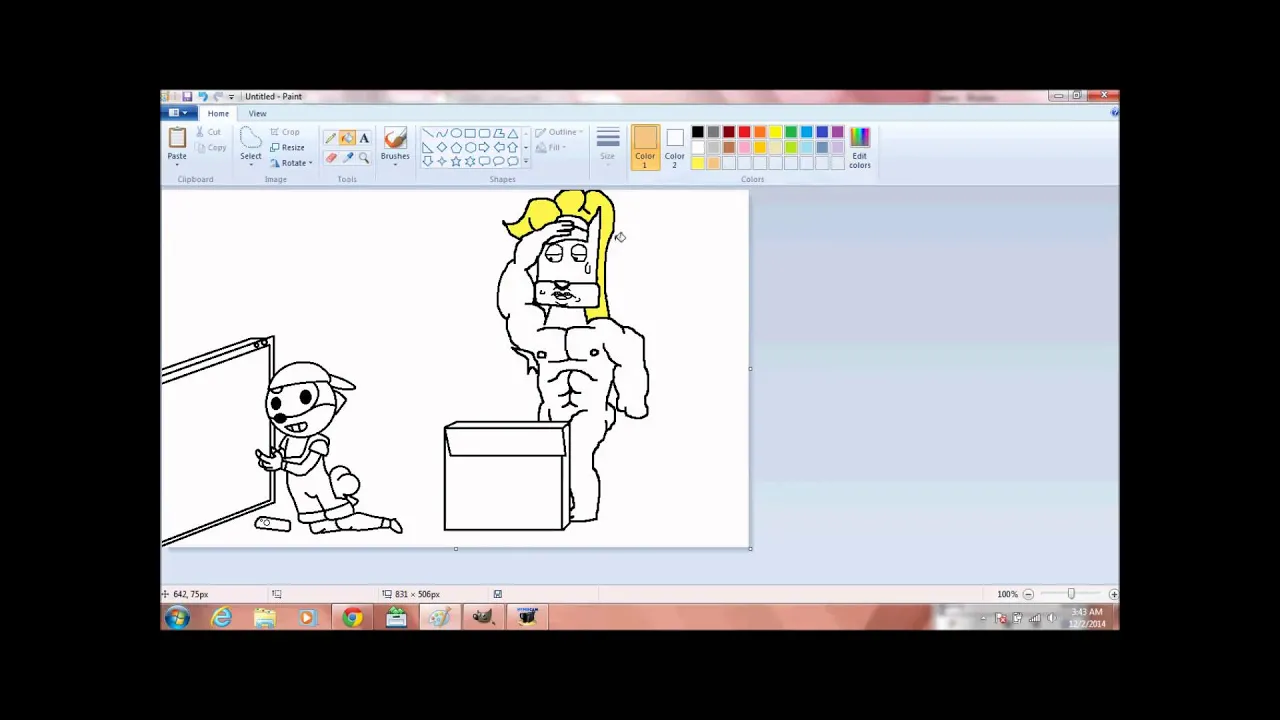This screenshot has height=720, width=1280.
Task: Toggle Color 1 as active color
Action: click(645, 145)
